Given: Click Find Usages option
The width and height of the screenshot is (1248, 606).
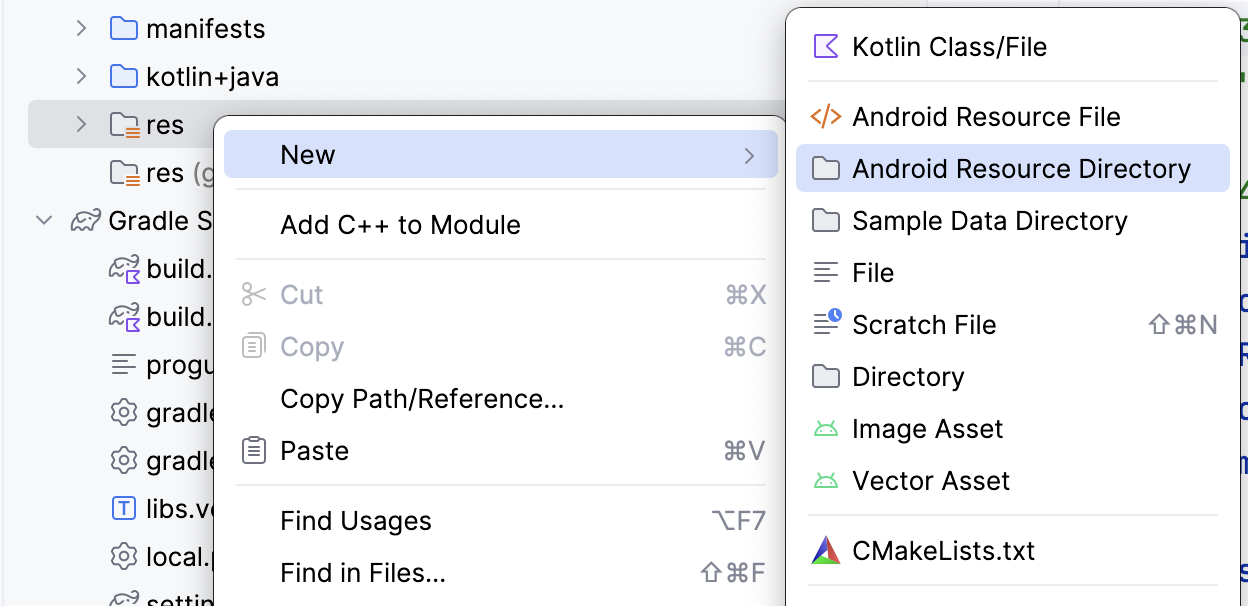Looking at the screenshot, I should [x=356, y=520].
